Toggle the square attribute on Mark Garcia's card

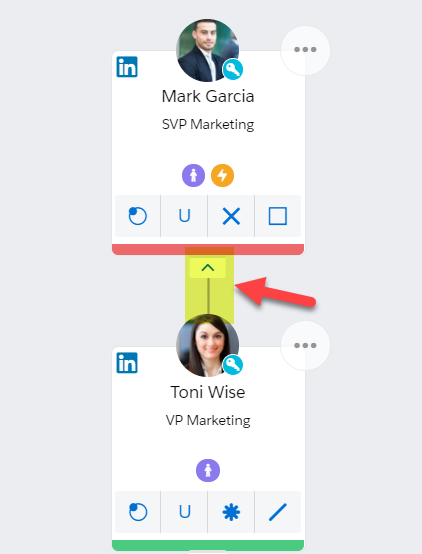point(278,216)
